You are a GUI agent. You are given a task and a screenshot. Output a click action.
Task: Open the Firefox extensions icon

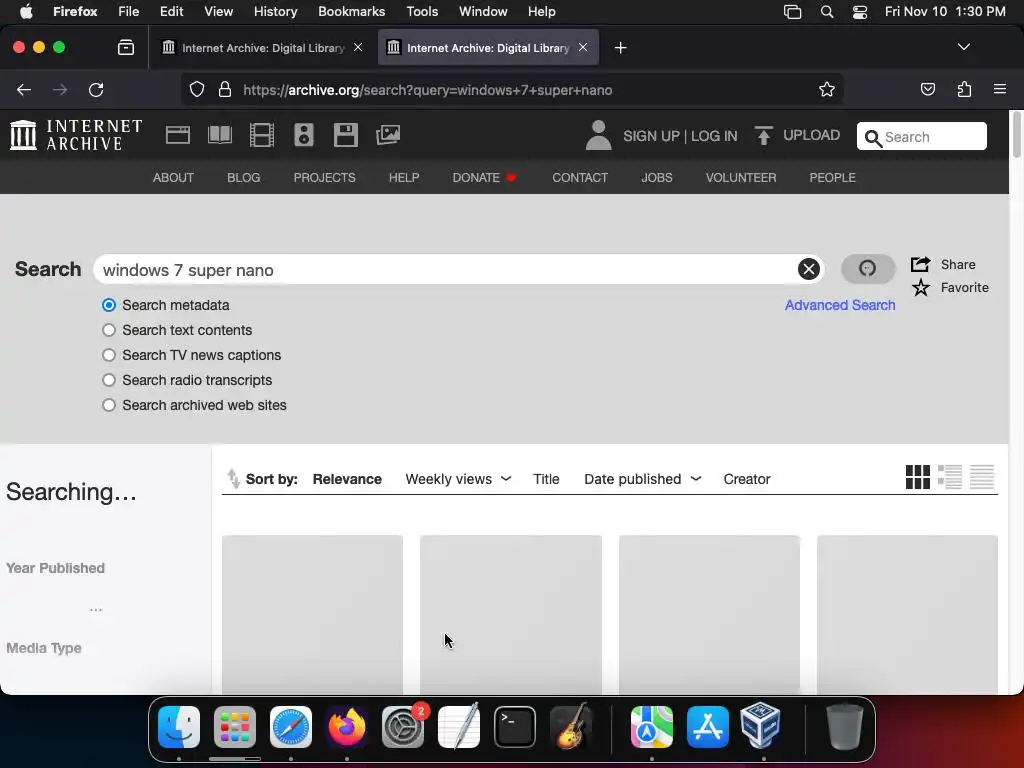pos(964,89)
